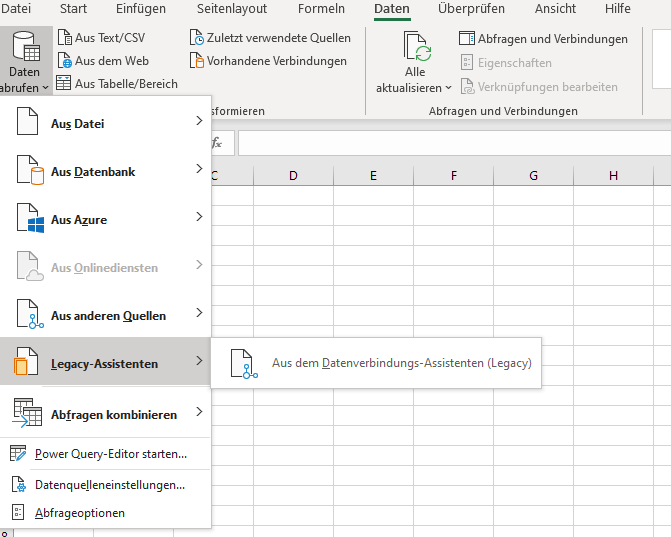Open the Alle aktualisieren dropdown arrow
Screen dimensions: 671x537
pos(448,88)
